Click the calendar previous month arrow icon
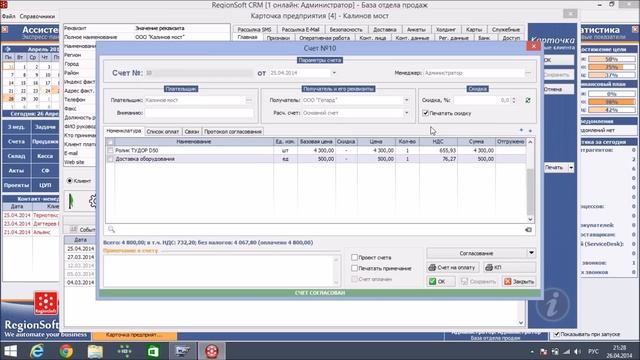This screenshot has height=360, width=640. click(x=7, y=49)
